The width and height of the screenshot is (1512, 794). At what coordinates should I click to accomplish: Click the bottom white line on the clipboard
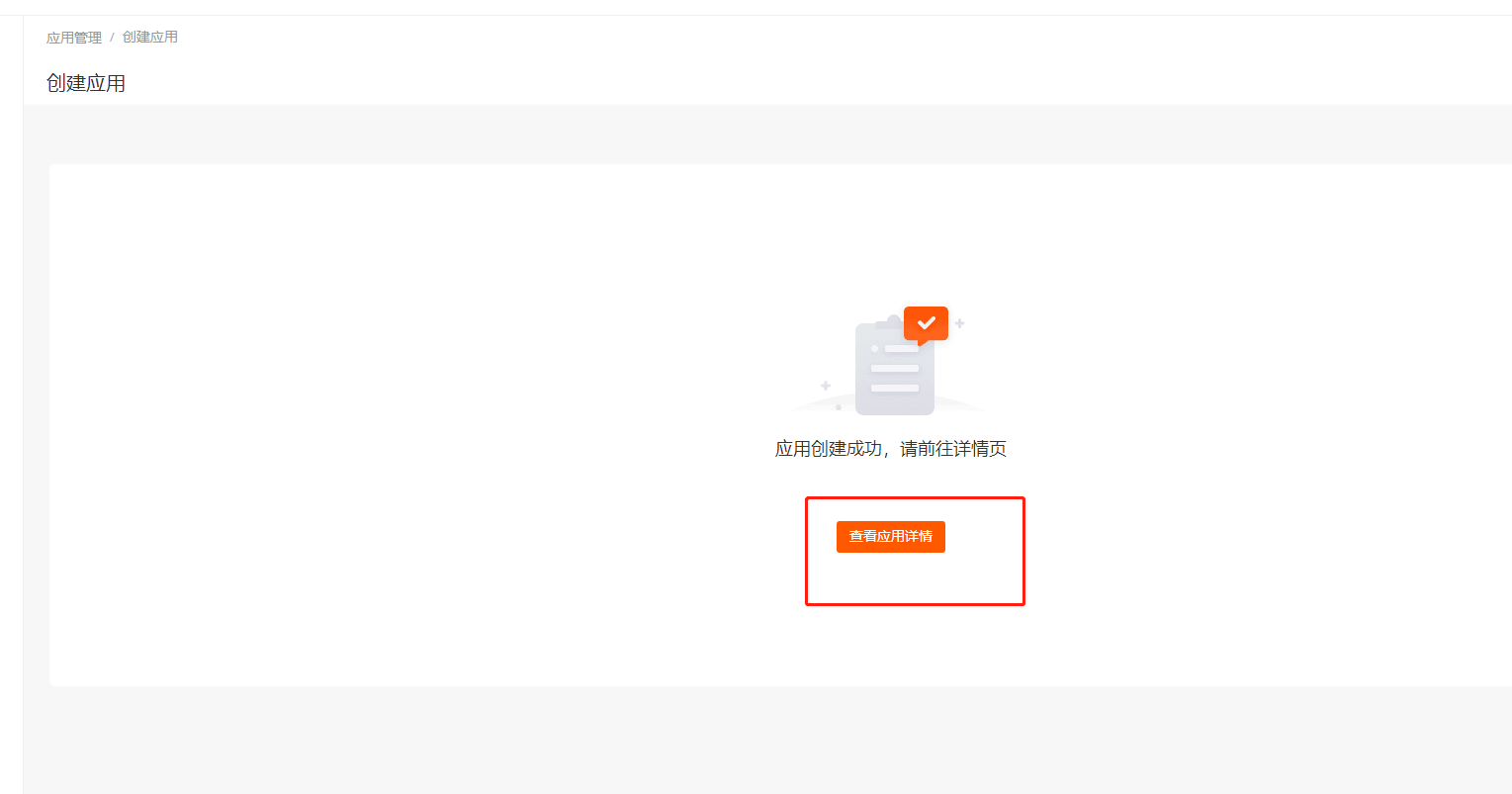pyautogui.click(x=895, y=388)
